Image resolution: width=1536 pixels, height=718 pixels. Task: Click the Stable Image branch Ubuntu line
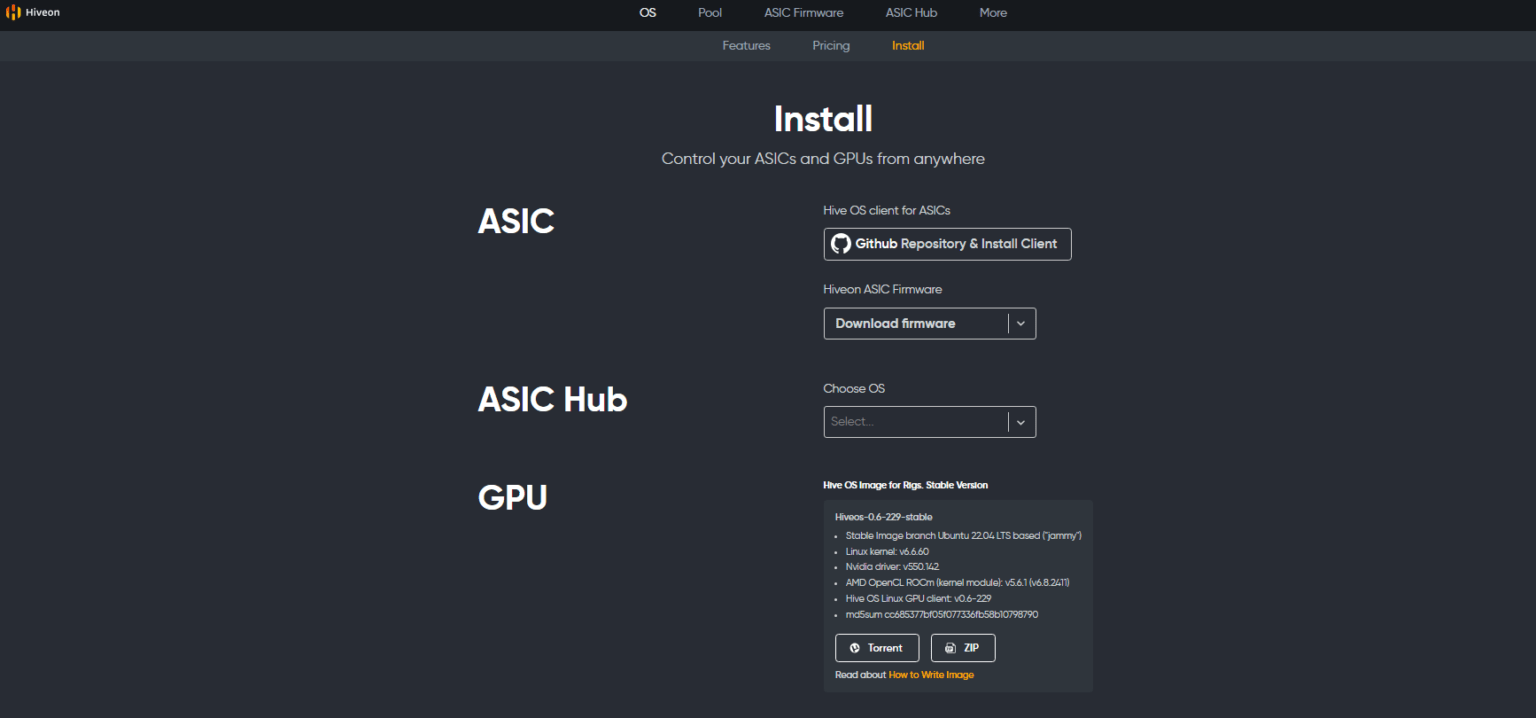964,536
